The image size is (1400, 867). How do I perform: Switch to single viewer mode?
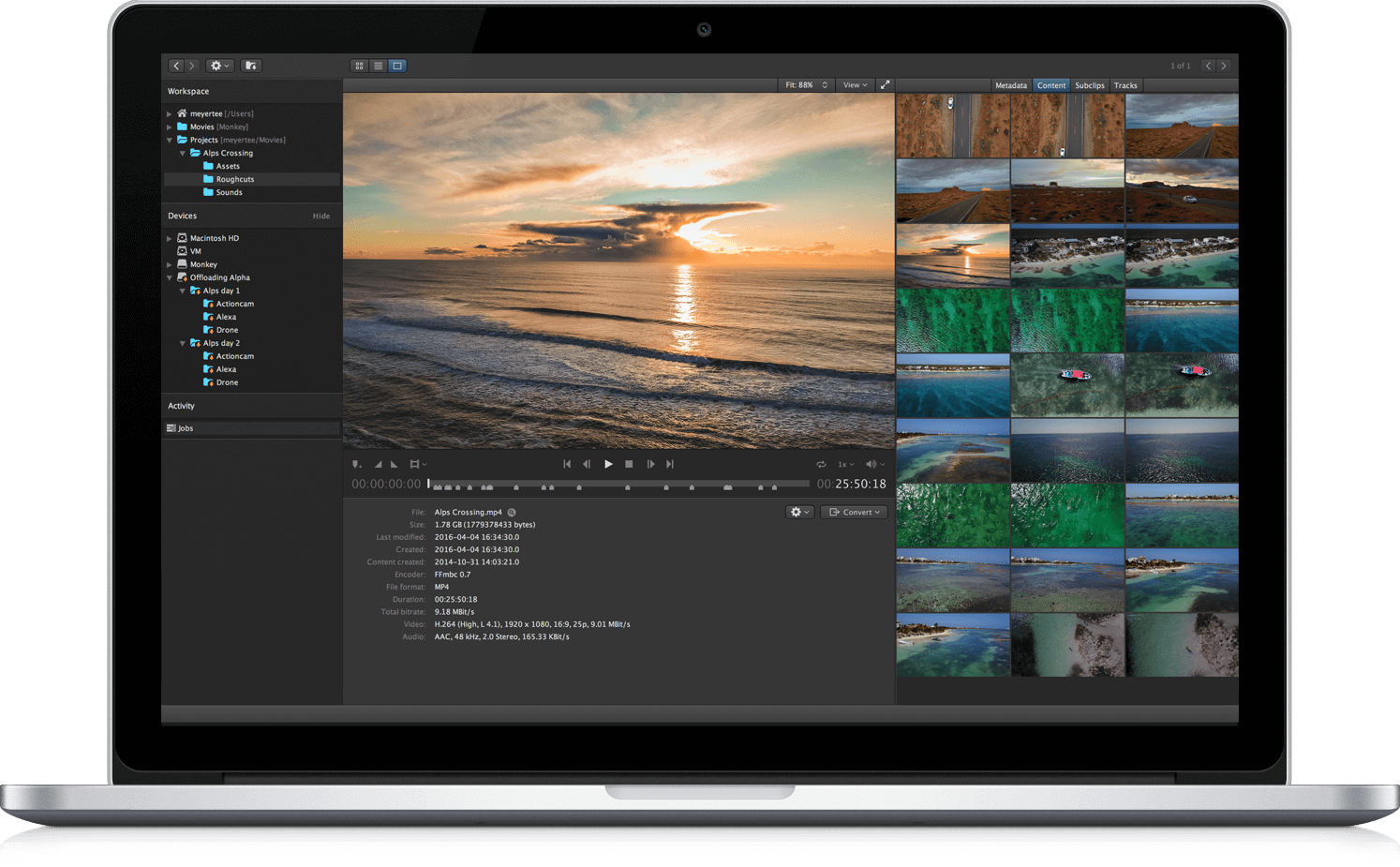coord(397,66)
